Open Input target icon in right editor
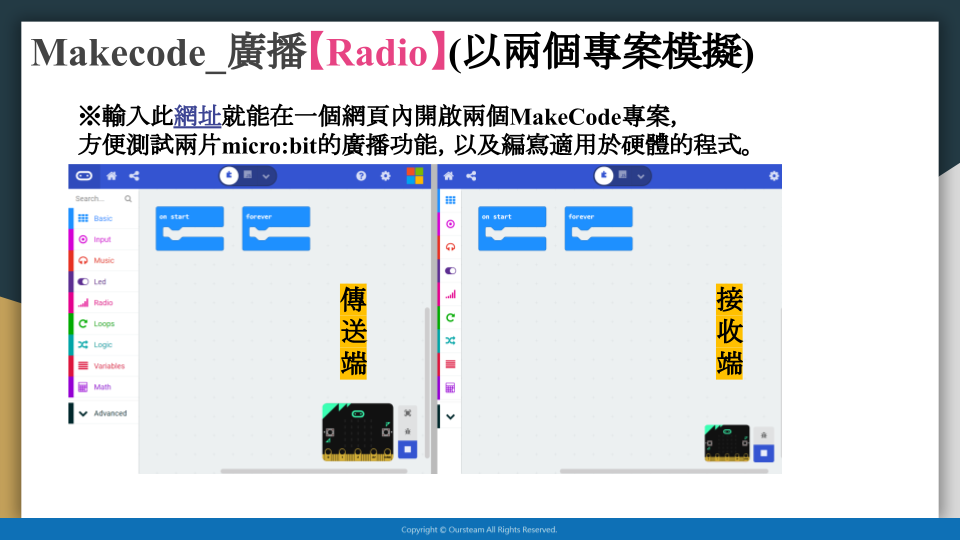This screenshot has width=960, height=540. pyautogui.click(x=451, y=224)
